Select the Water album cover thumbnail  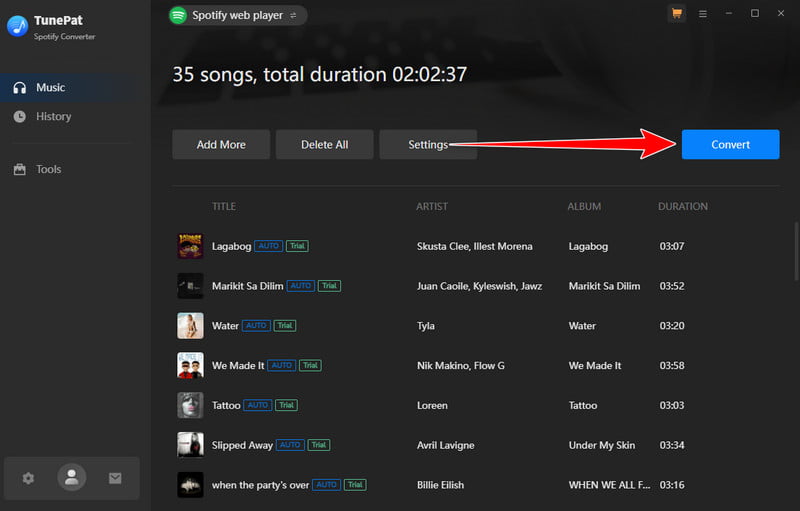[190, 325]
